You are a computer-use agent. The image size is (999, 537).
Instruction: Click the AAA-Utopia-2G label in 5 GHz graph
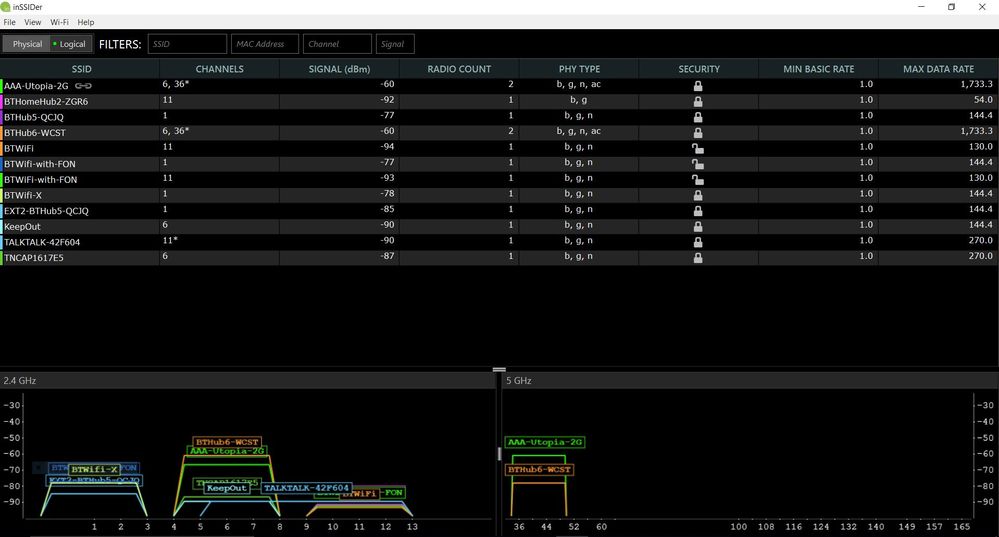pyautogui.click(x=545, y=442)
